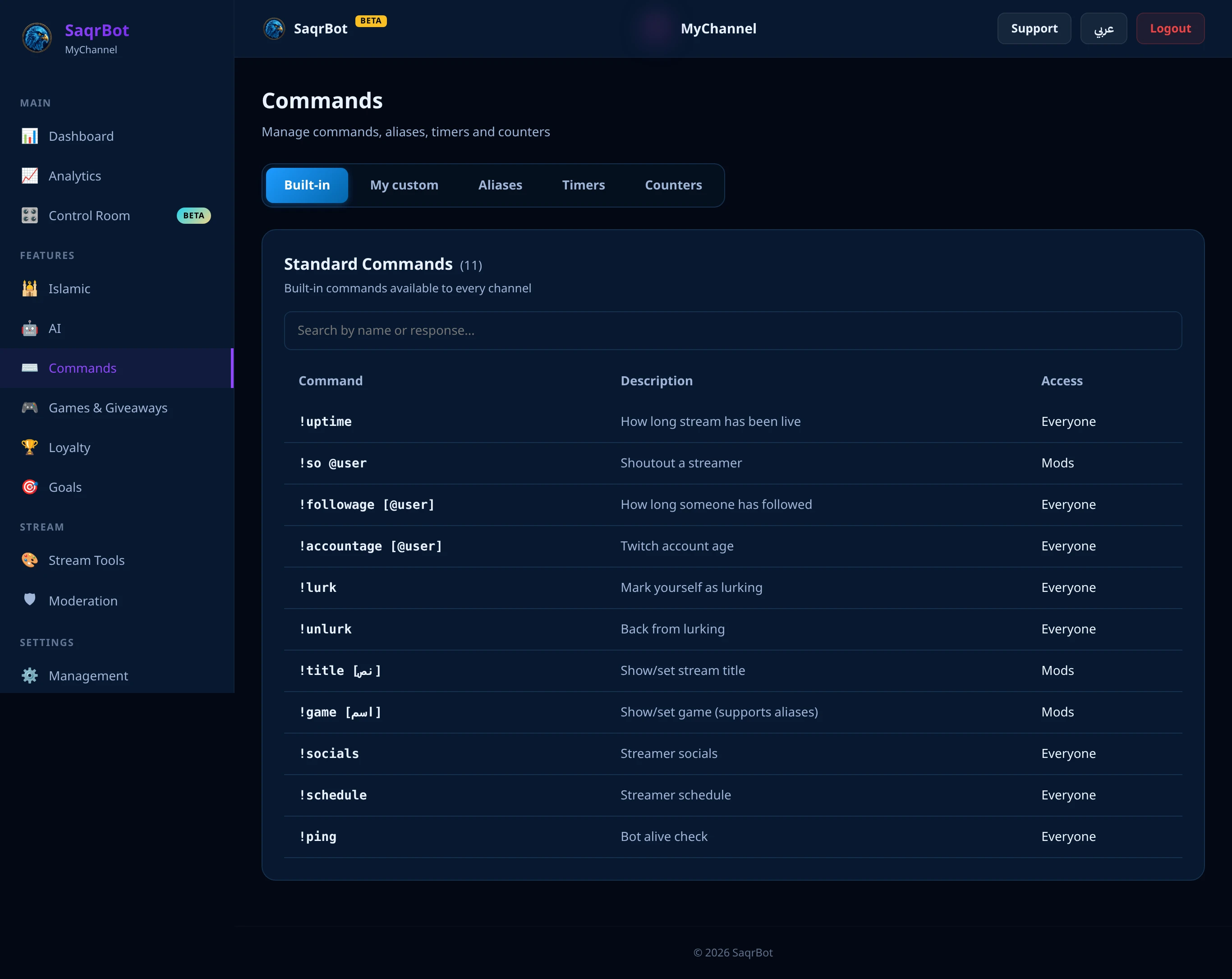This screenshot has height=979, width=1232.
Task: Click the Loyalty trophy icon
Action: [30, 447]
